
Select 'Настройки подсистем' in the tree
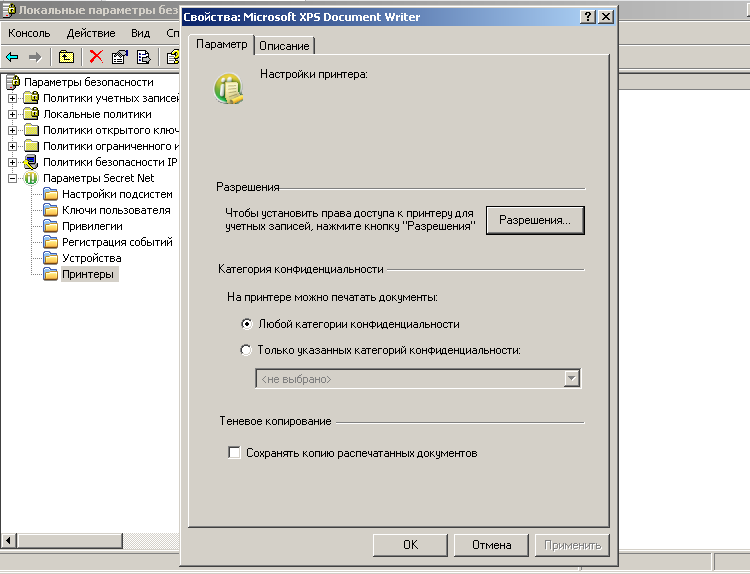tap(117, 194)
